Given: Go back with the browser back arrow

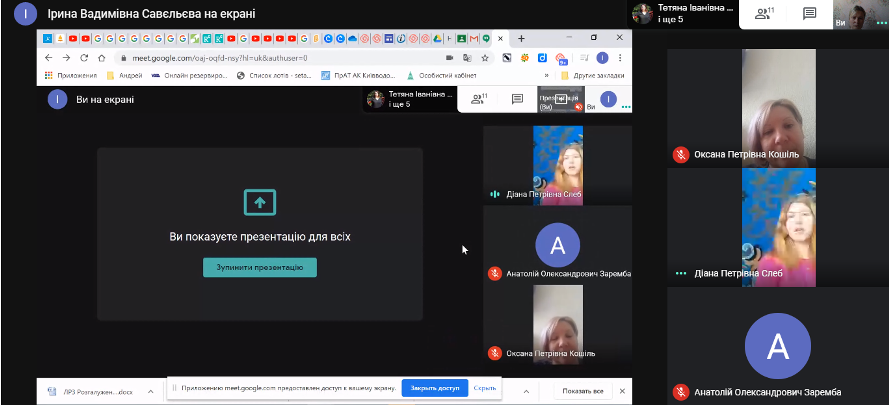Looking at the screenshot, I should [48, 58].
